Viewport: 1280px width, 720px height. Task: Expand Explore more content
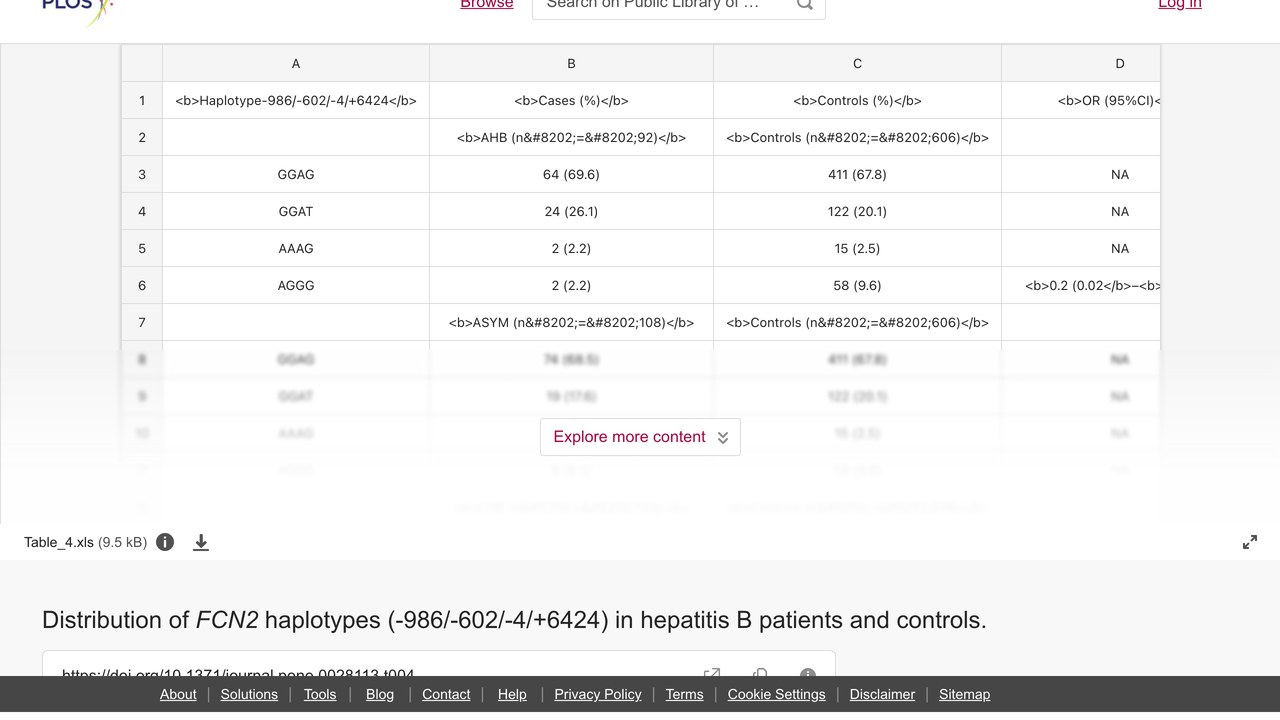pyautogui.click(x=640, y=437)
